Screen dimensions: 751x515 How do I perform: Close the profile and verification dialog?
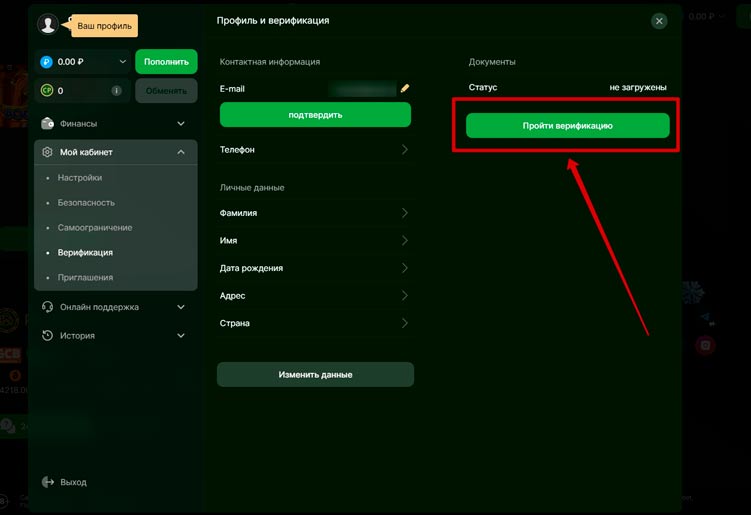[659, 21]
